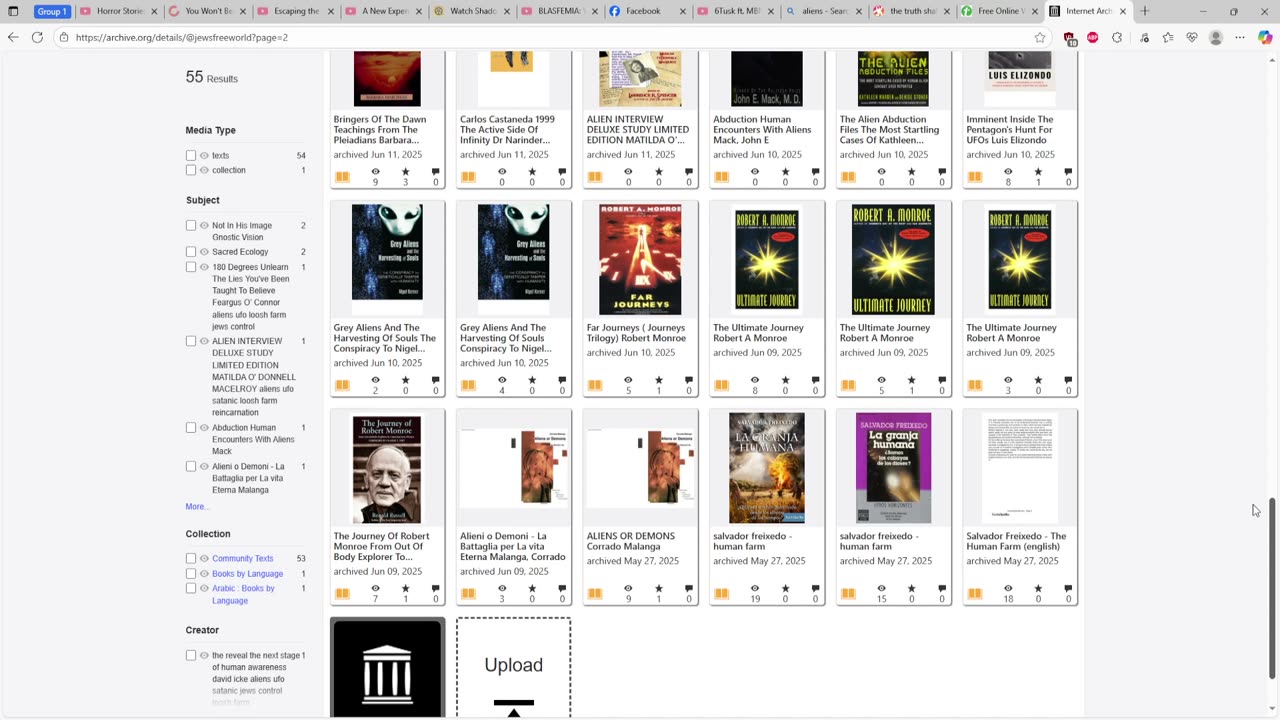Click the address bar URL field
This screenshot has width=1280, height=720.
pyautogui.click(x=540, y=37)
